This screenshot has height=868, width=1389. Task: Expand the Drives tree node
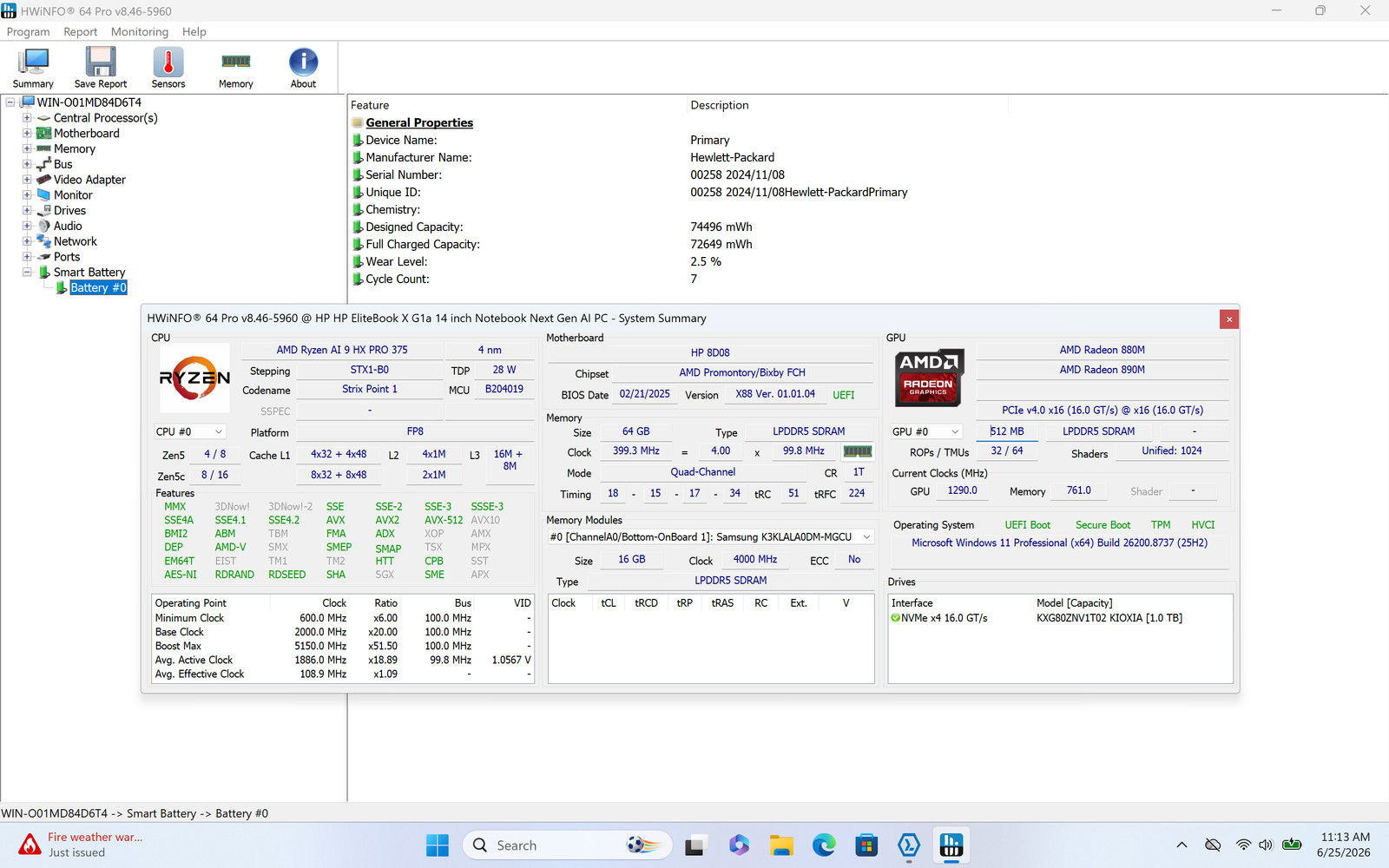click(27, 211)
